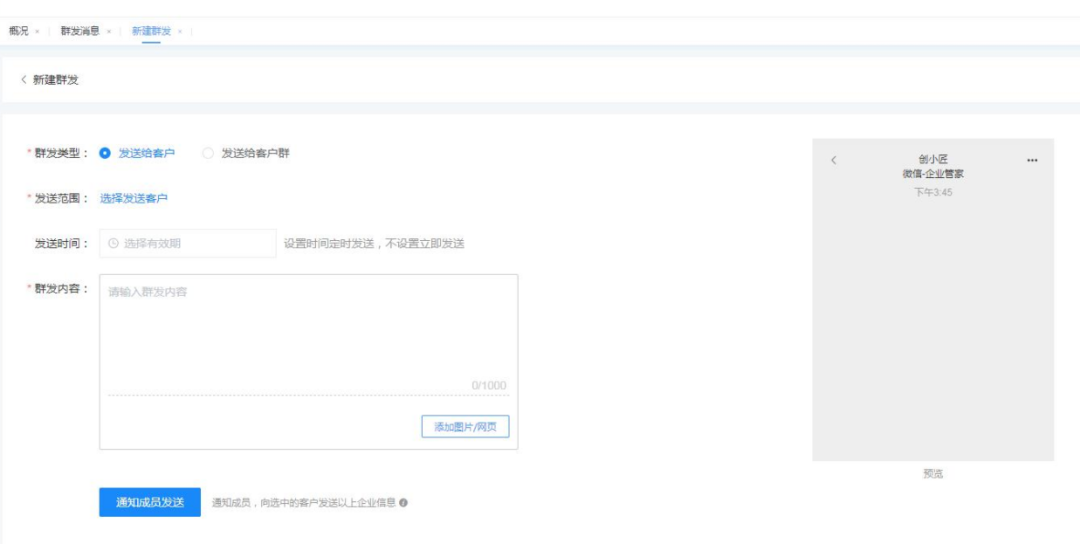Select the 发送给客户群 radio option
Viewport: 1080px width, 544px height.
[246, 154]
